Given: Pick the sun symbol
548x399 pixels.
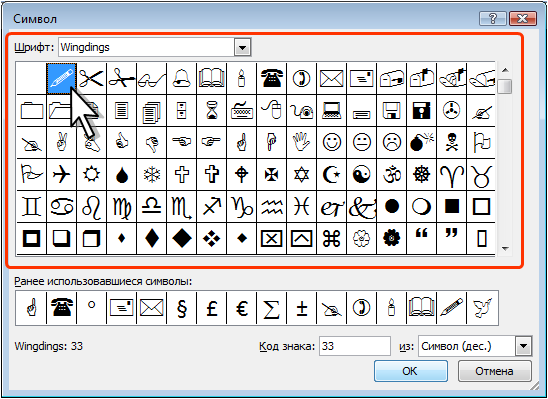Looking at the screenshot, I should [x=92, y=174].
